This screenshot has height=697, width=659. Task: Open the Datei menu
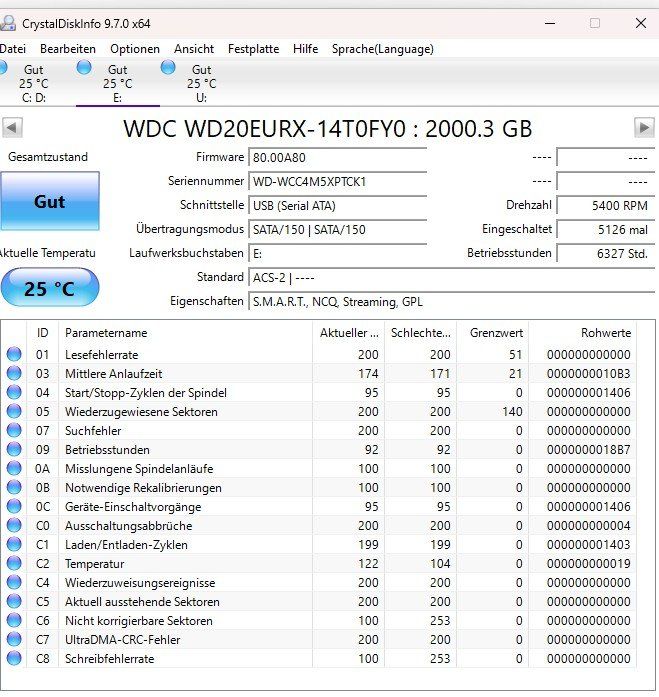[12, 49]
